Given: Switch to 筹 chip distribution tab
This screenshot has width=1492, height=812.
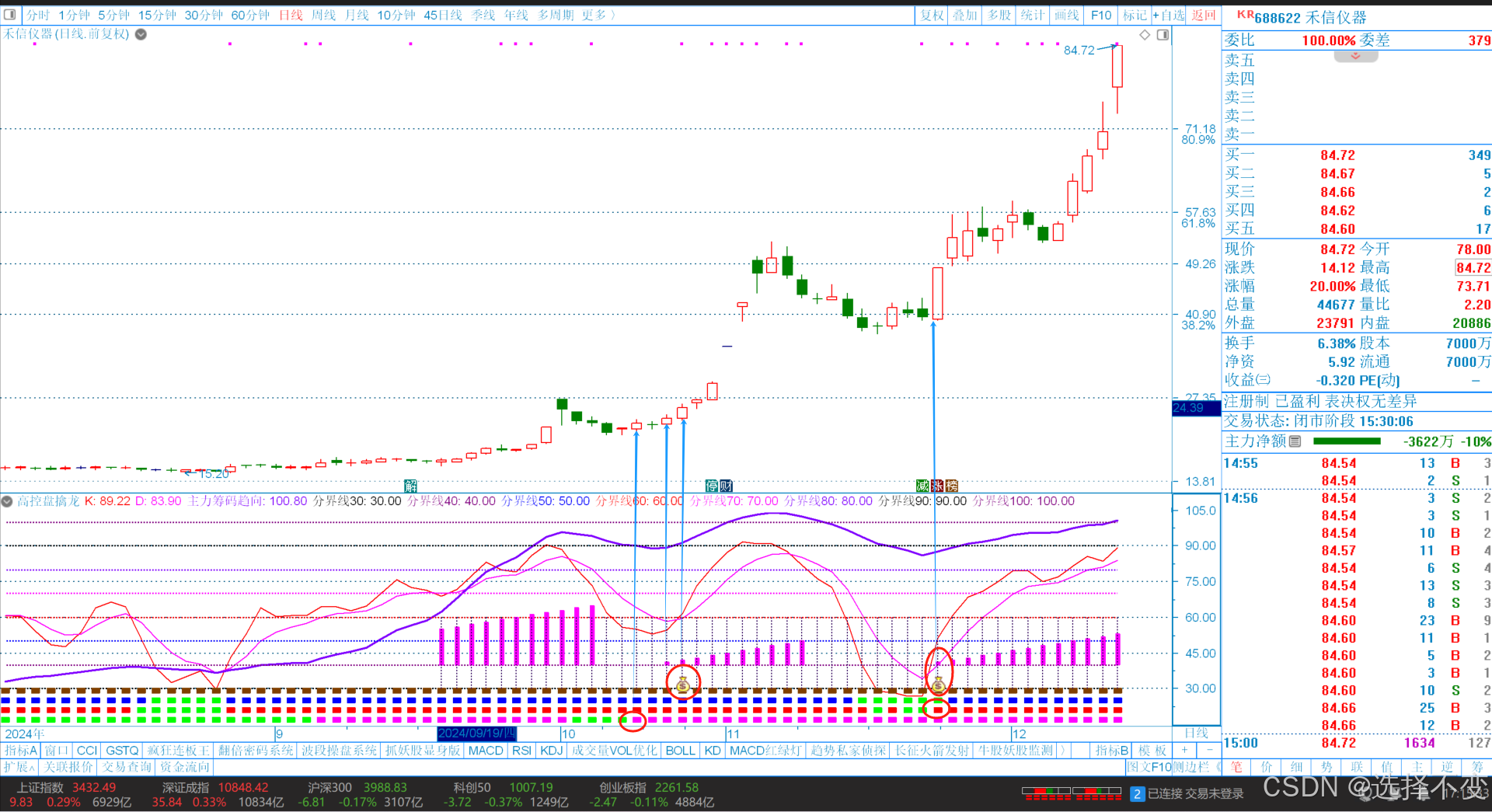Looking at the screenshot, I should tap(1477, 767).
